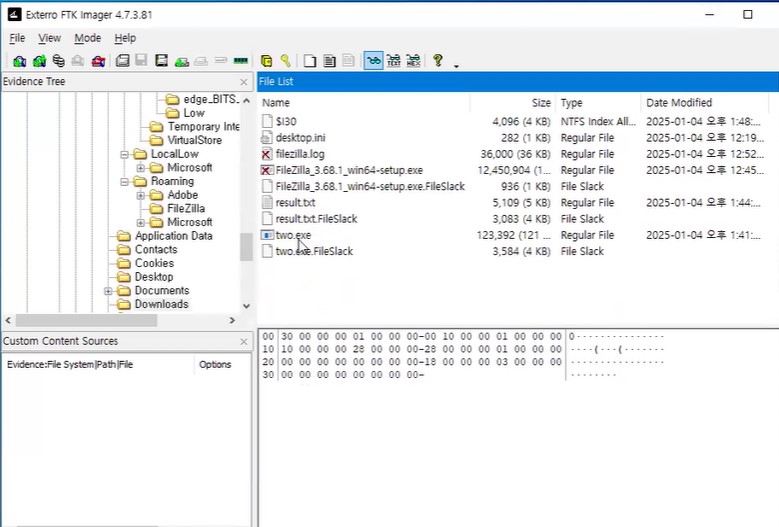
Task: Click the Capture Memory chip icon
Action: (x=241, y=61)
